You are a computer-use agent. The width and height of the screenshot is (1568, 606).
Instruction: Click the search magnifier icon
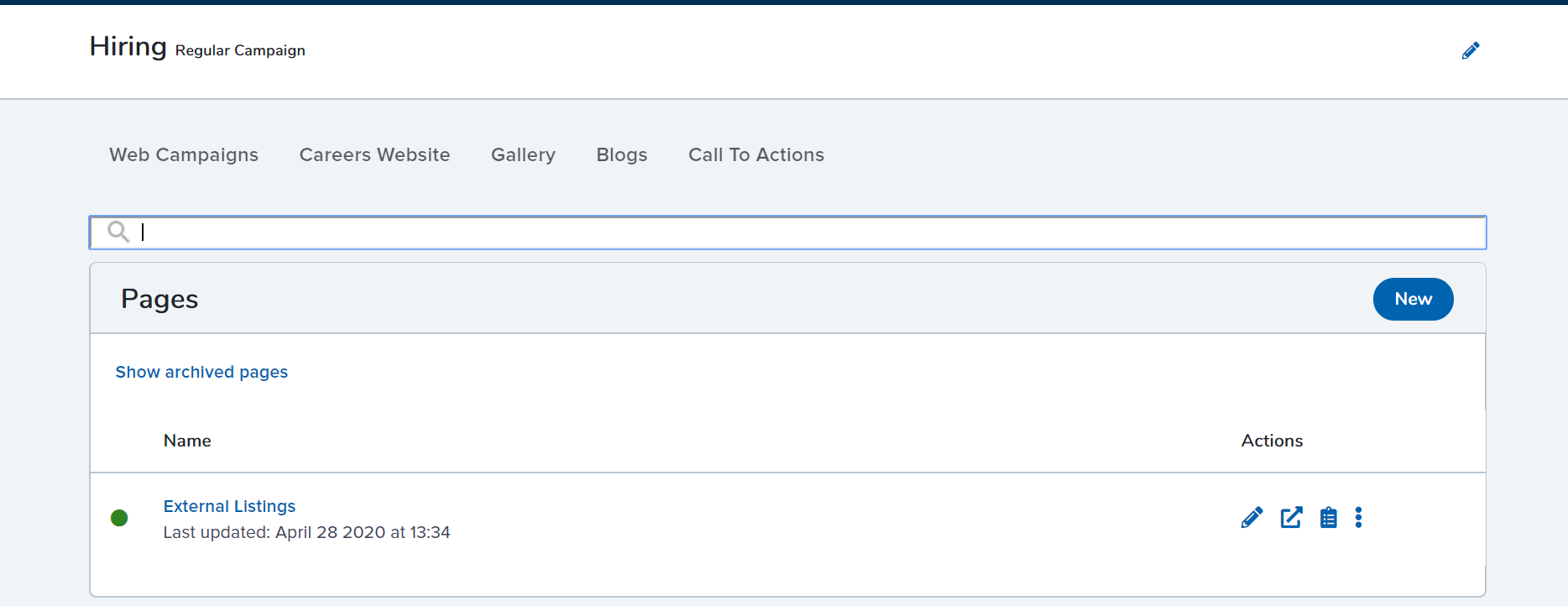coord(118,232)
